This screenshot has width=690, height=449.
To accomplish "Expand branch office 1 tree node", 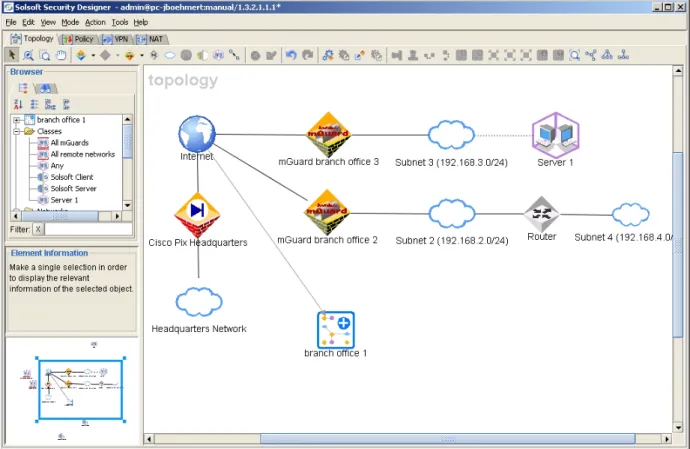I will [16, 120].
